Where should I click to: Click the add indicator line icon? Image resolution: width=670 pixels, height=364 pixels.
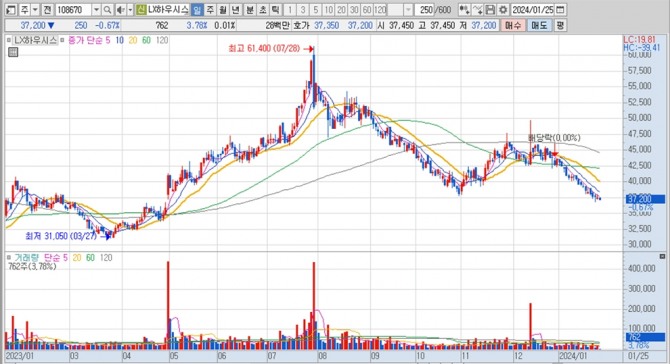pyautogui.click(x=478, y=10)
